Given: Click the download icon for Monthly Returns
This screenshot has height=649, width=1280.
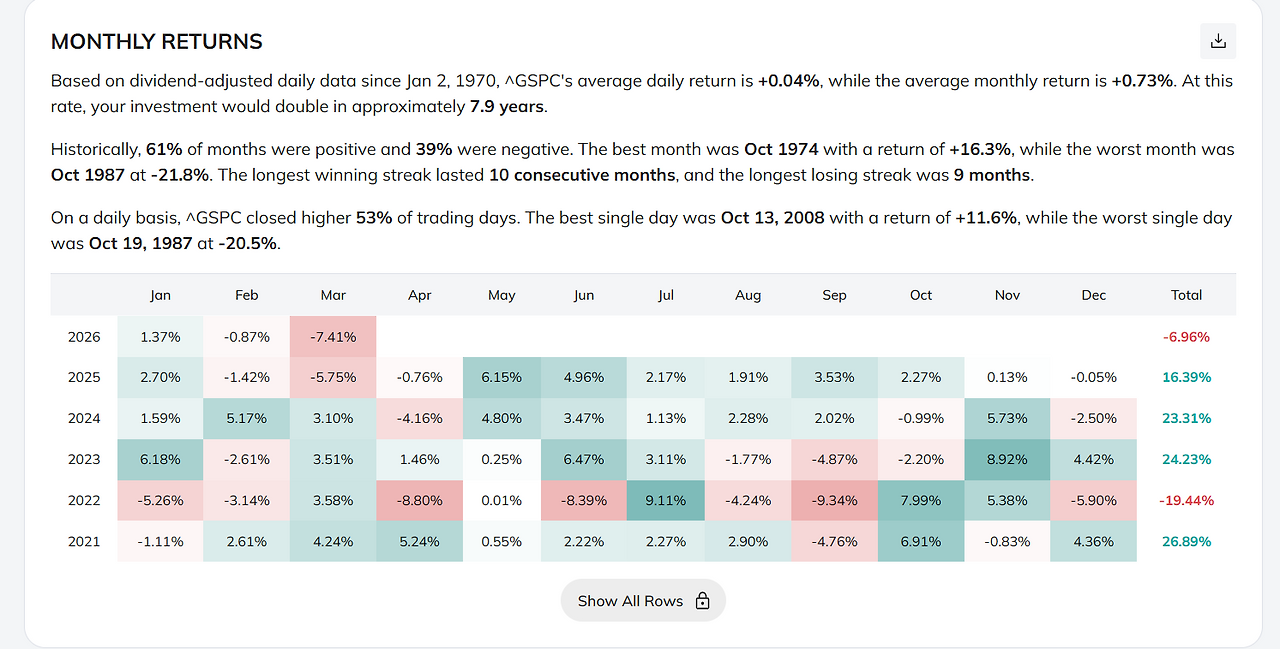Looking at the screenshot, I should (x=1218, y=41).
